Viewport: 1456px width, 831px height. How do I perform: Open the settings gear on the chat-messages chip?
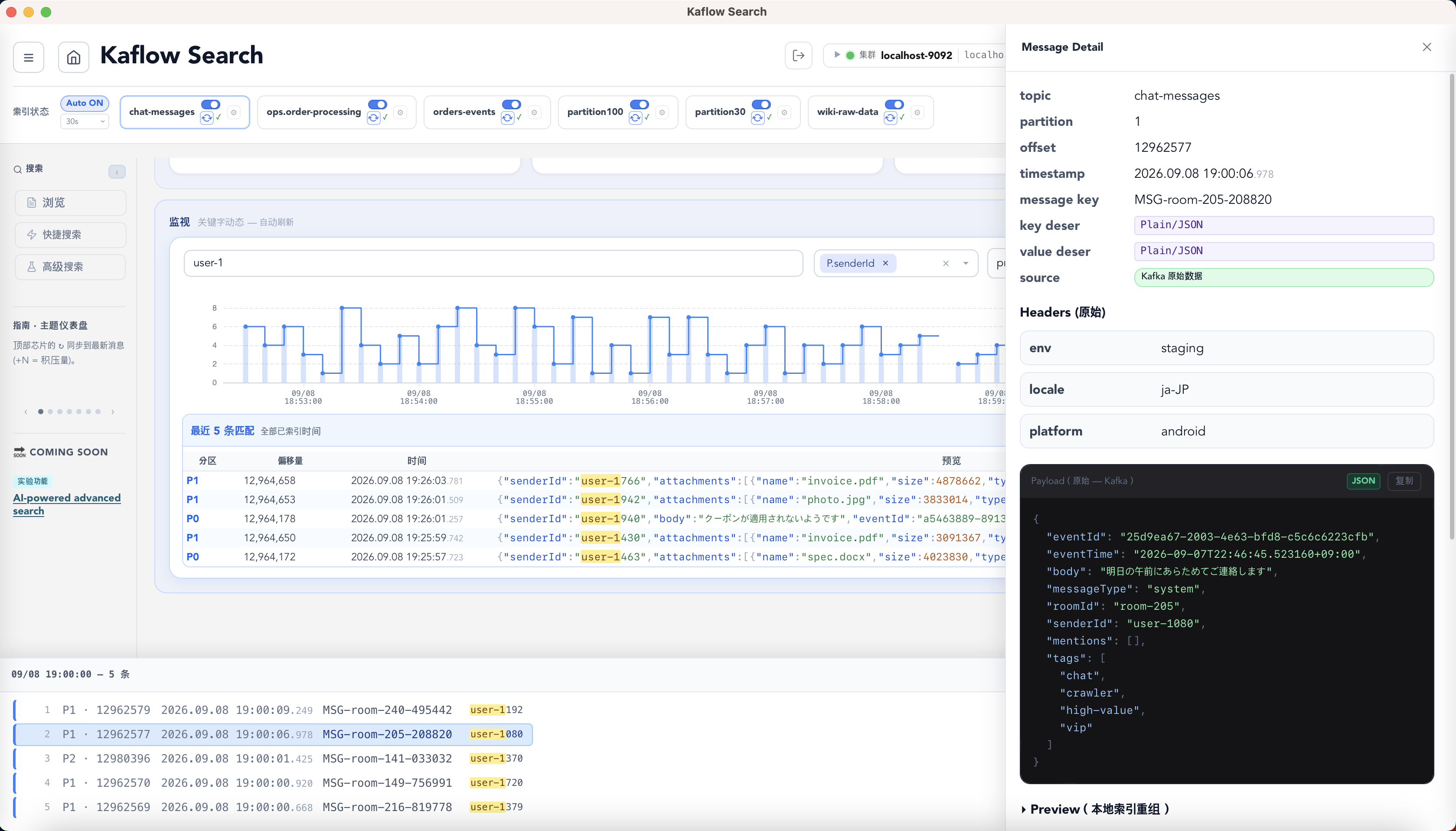(x=233, y=112)
